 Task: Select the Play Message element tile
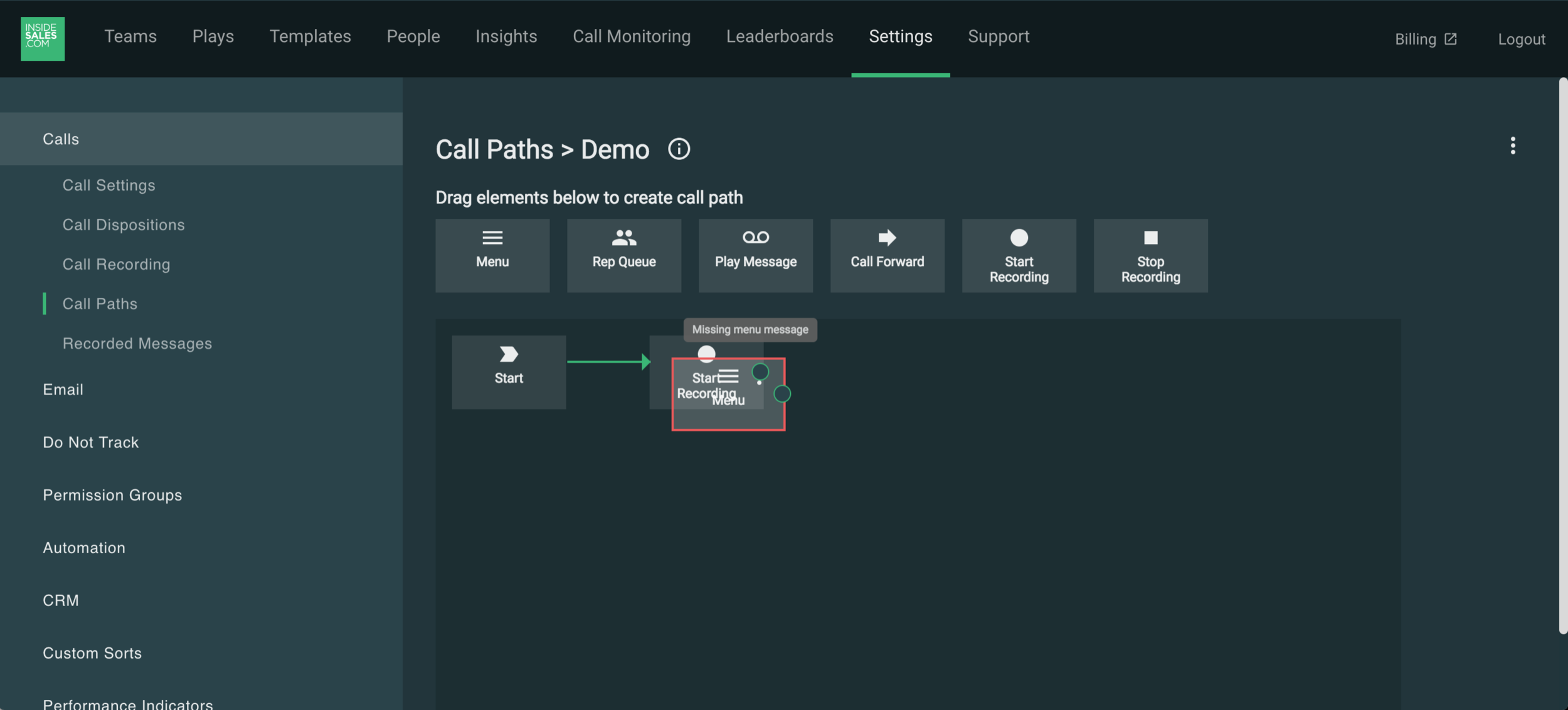pyautogui.click(x=756, y=255)
